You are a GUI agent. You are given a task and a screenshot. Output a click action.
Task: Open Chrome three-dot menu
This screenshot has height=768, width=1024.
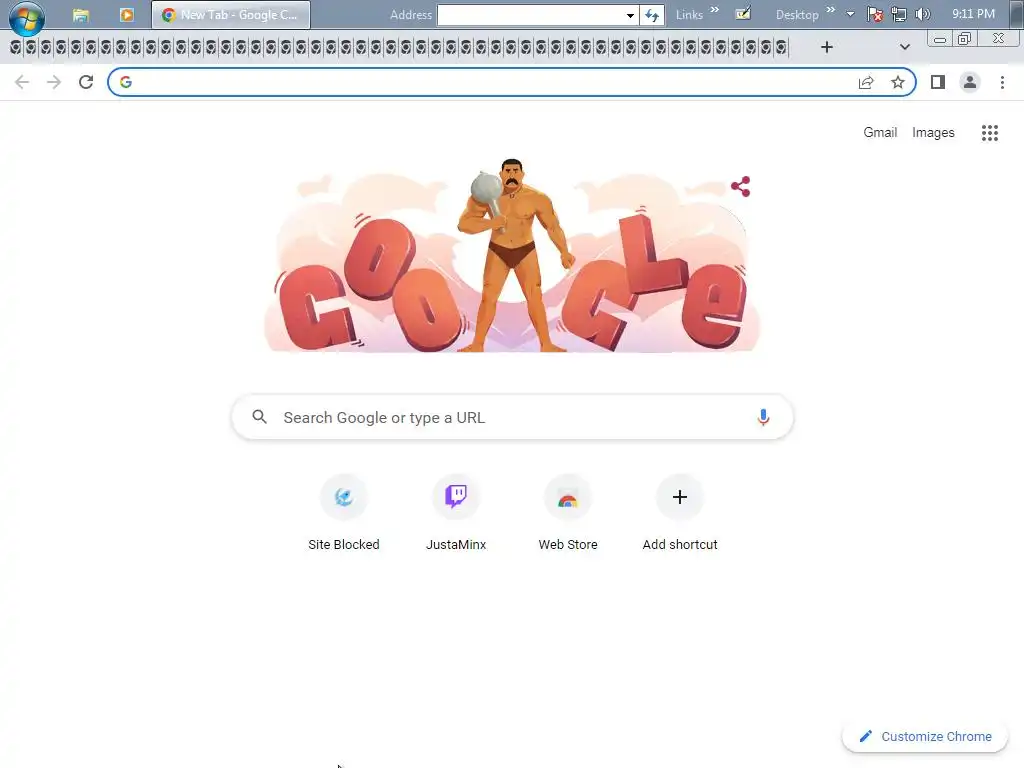(x=1002, y=82)
